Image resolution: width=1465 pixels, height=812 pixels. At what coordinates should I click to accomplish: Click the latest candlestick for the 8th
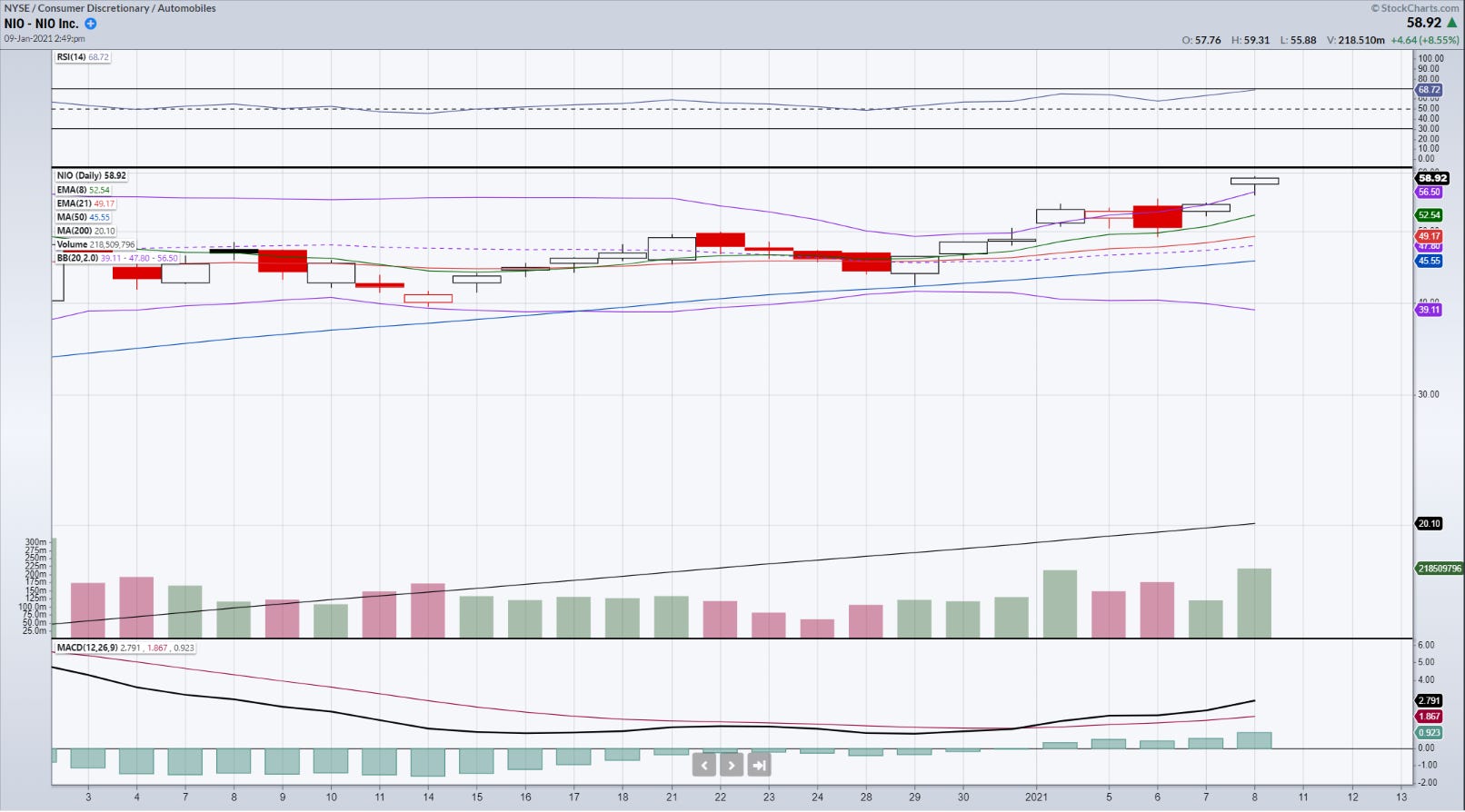coord(1254,182)
